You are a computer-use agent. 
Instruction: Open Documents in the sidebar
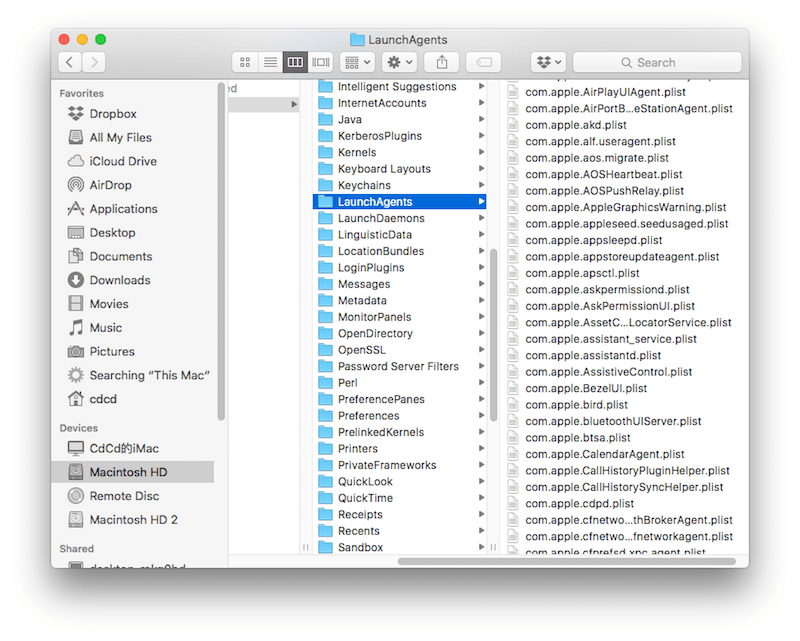pos(133,256)
